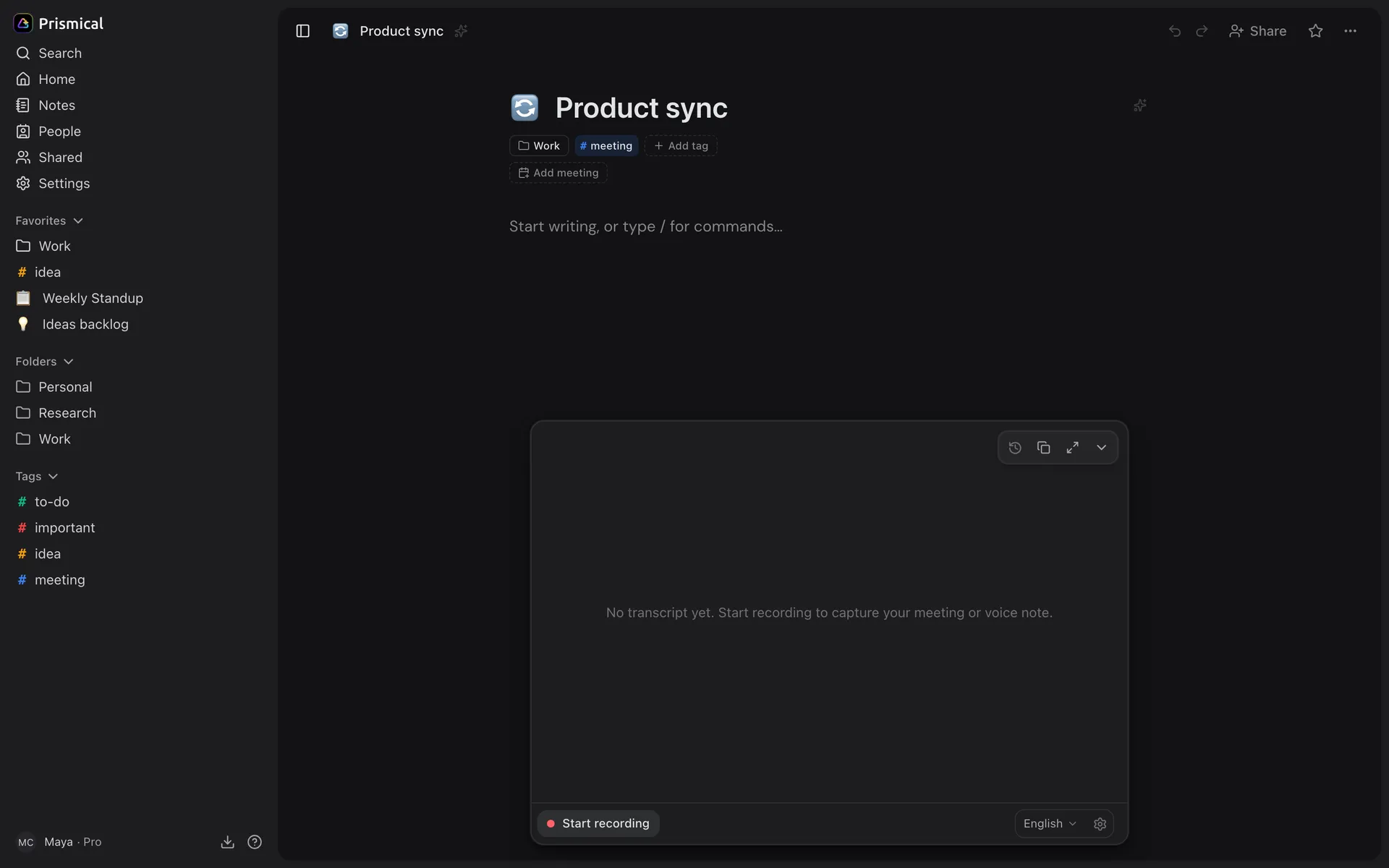Open transcript settings gear icon
This screenshot has width=1389, height=868.
pos(1100,824)
